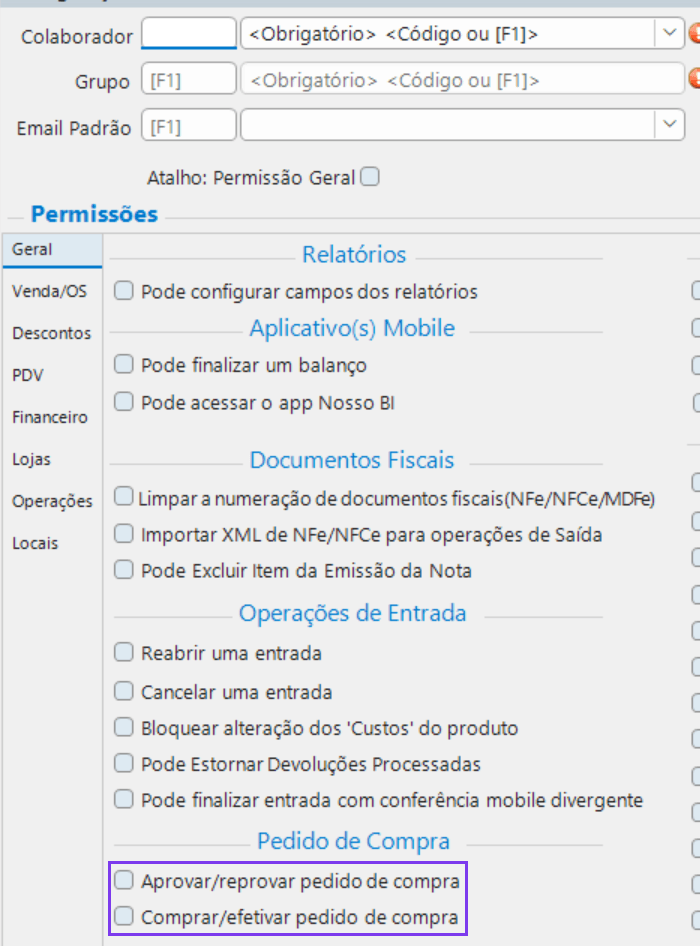Enable Reabrir uma entrada permission
The height and width of the screenshot is (946, 700).
tap(124, 652)
